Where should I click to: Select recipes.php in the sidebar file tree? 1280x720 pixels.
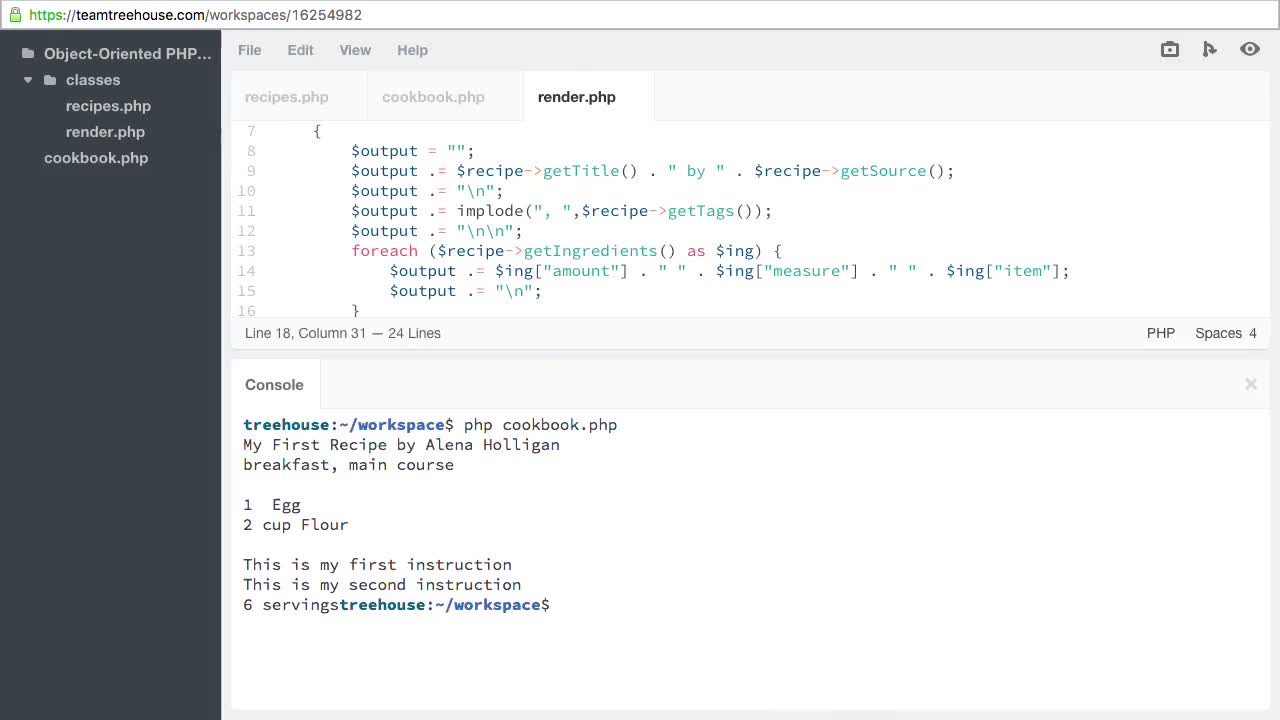(108, 106)
